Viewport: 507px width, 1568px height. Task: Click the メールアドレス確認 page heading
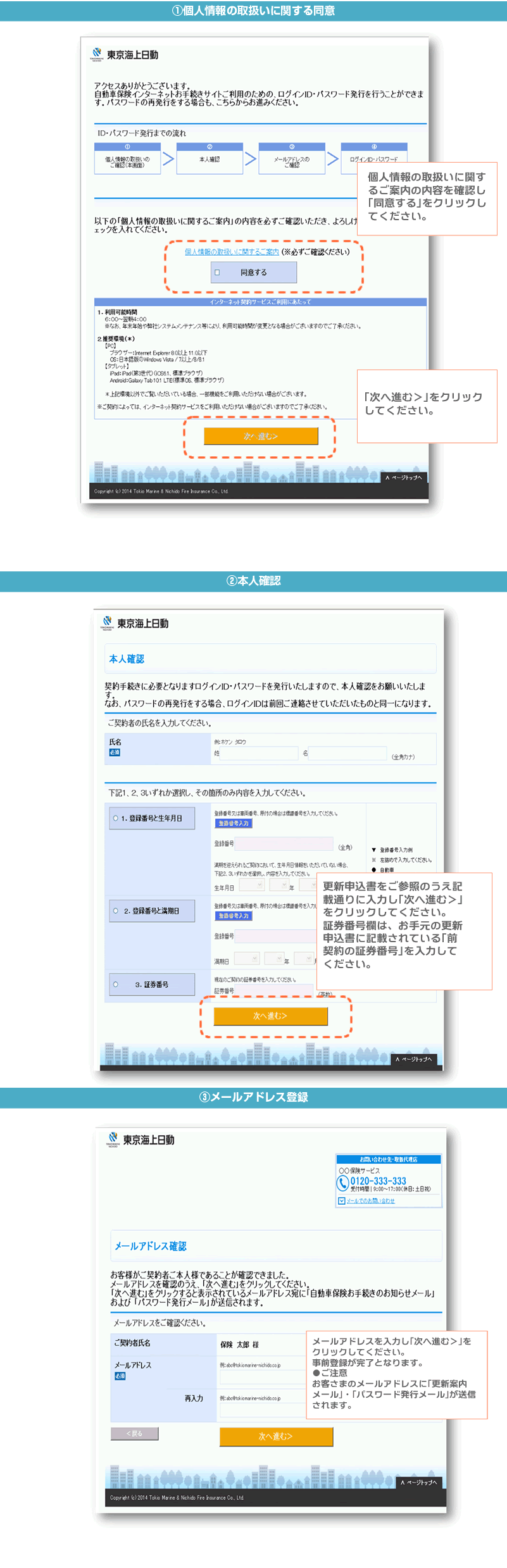tap(151, 1246)
